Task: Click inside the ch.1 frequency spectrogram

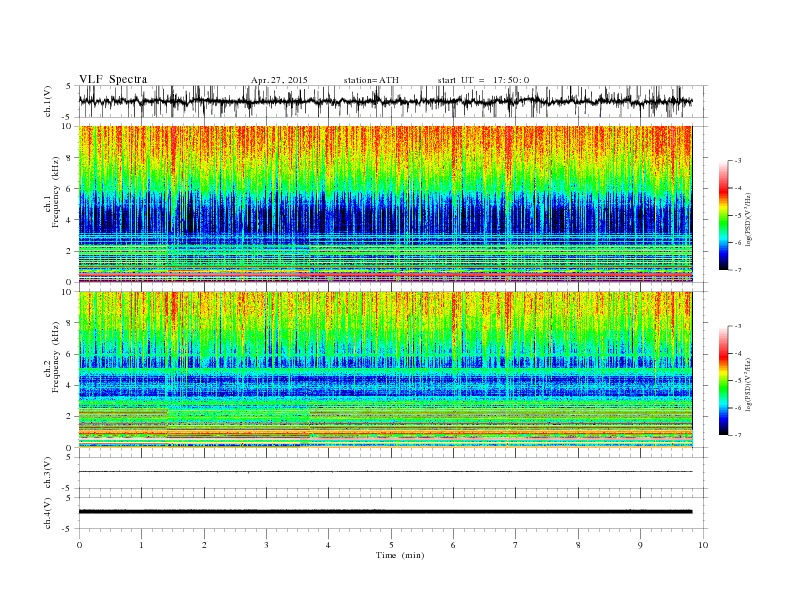Action: (385, 204)
